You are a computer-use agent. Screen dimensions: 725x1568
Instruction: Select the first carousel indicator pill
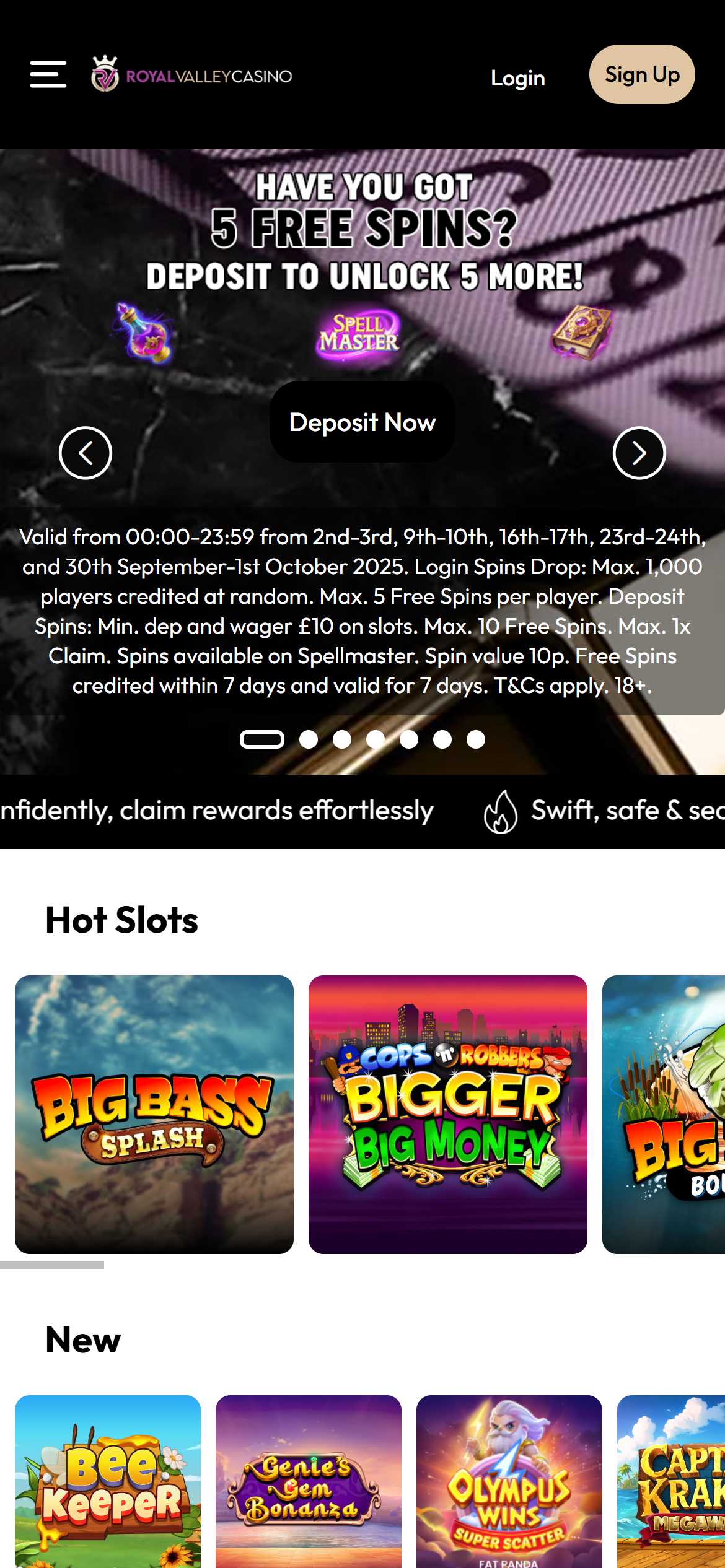pos(262,739)
